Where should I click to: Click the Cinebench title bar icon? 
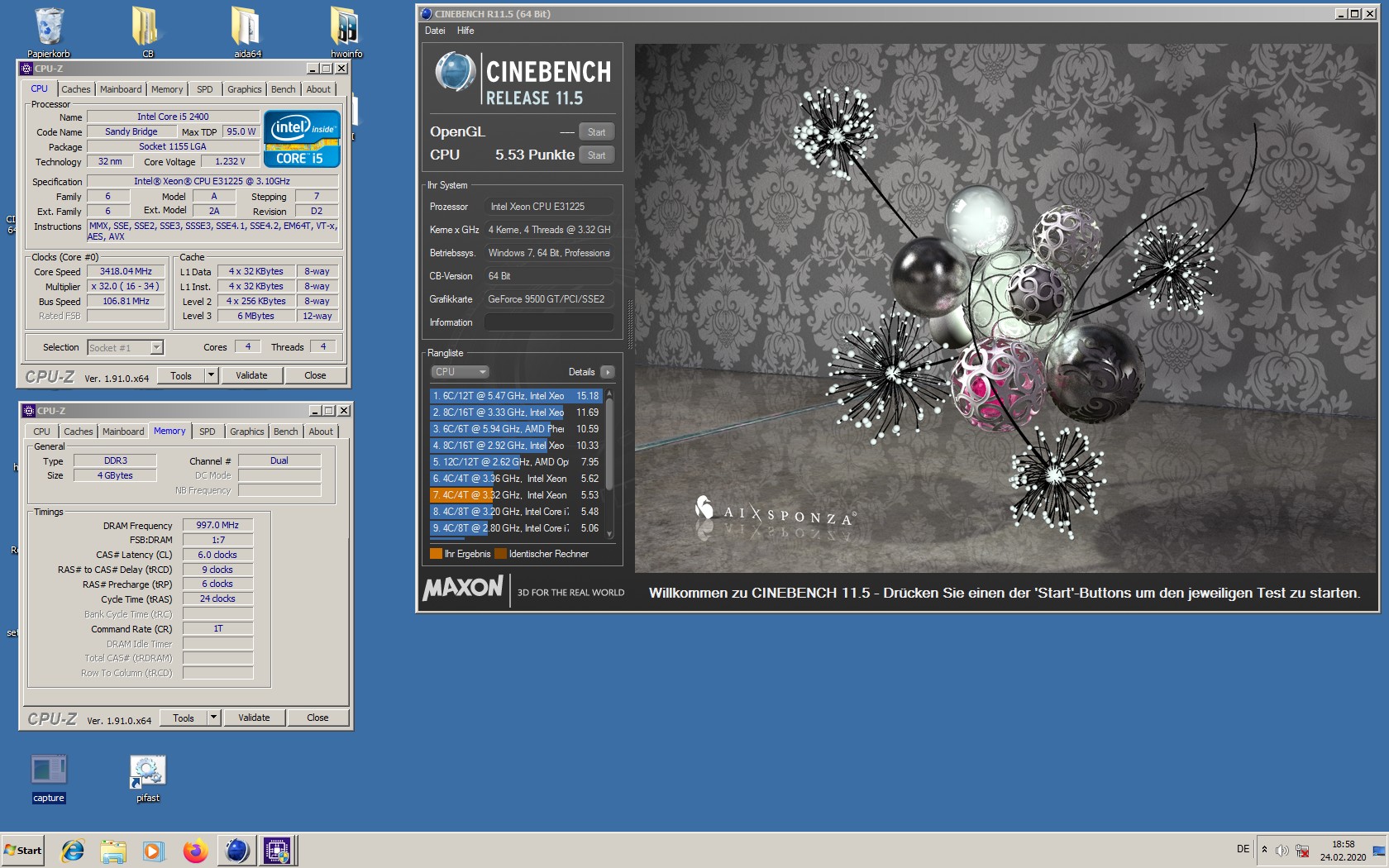tap(426, 13)
